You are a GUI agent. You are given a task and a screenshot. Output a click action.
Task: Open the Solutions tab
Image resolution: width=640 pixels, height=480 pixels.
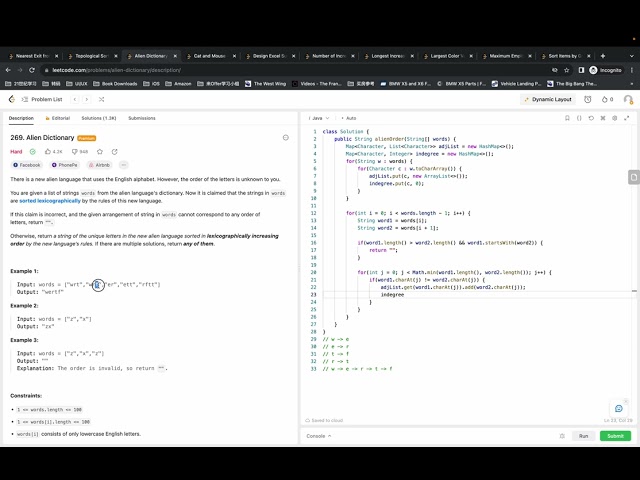[x=99, y=118]
